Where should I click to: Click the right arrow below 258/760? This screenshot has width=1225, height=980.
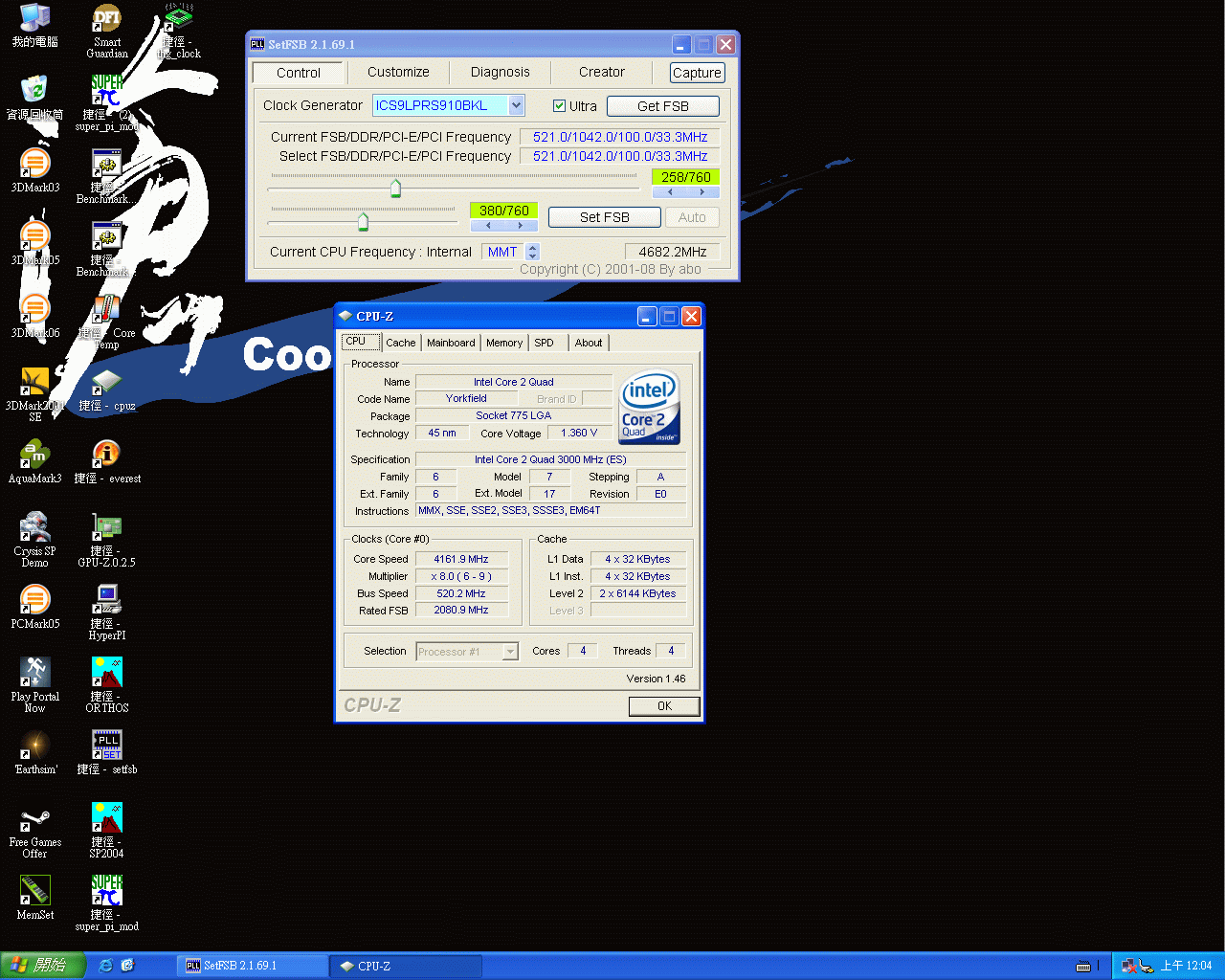(x=702, y=191)
